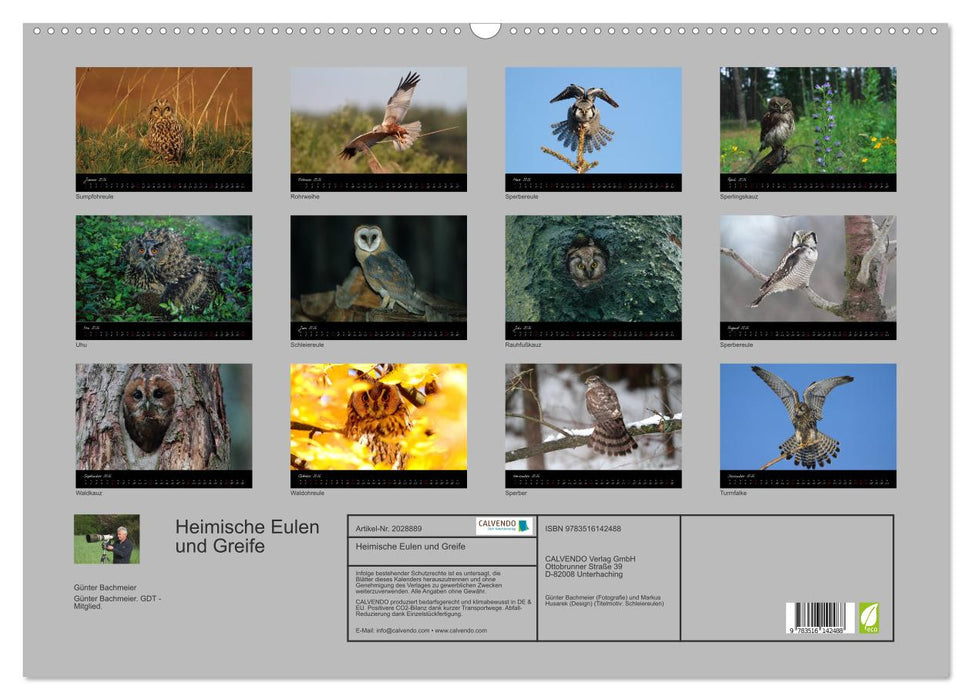Screen dimensions: 971x700
Task: Open the Sumpfohreule owl photo
Action: [164, 121]
